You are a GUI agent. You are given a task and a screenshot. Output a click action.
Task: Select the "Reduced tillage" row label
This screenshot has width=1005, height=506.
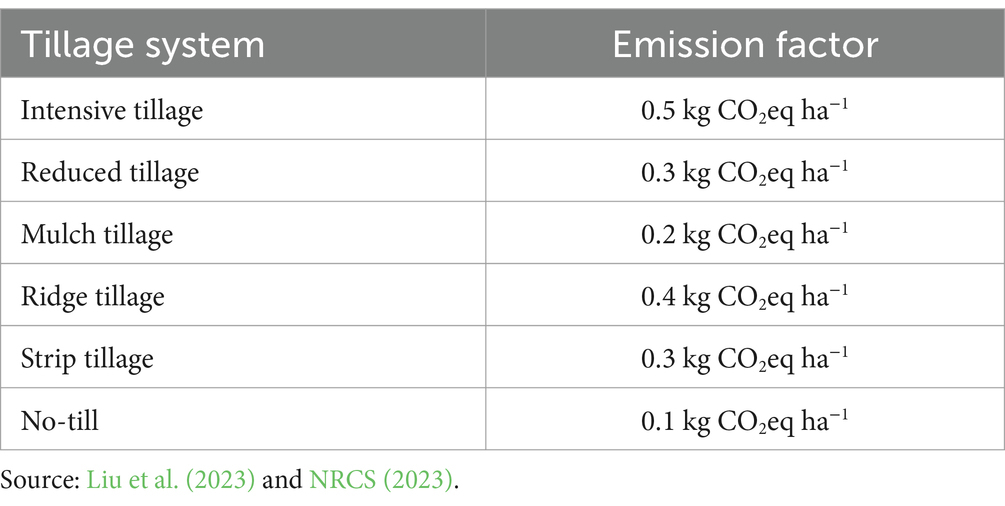110,172
